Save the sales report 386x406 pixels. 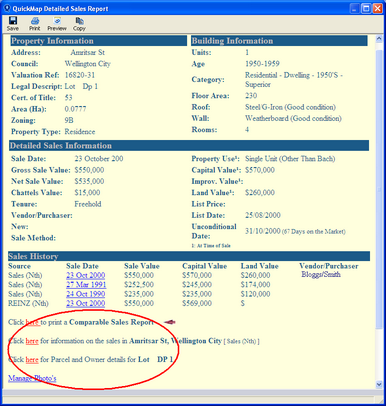pos(13,24)
